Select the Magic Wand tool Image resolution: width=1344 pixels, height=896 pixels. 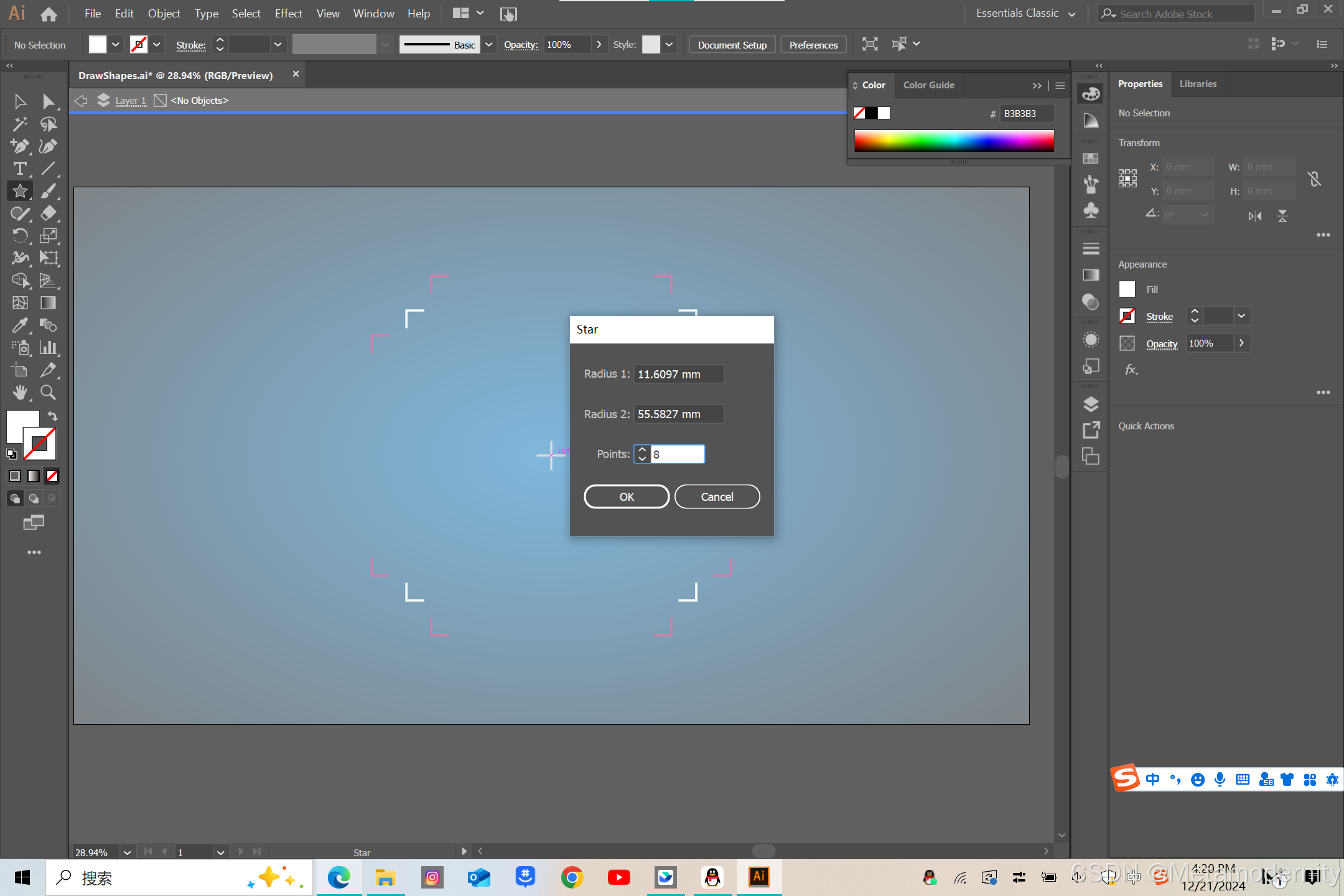point(20,124)
